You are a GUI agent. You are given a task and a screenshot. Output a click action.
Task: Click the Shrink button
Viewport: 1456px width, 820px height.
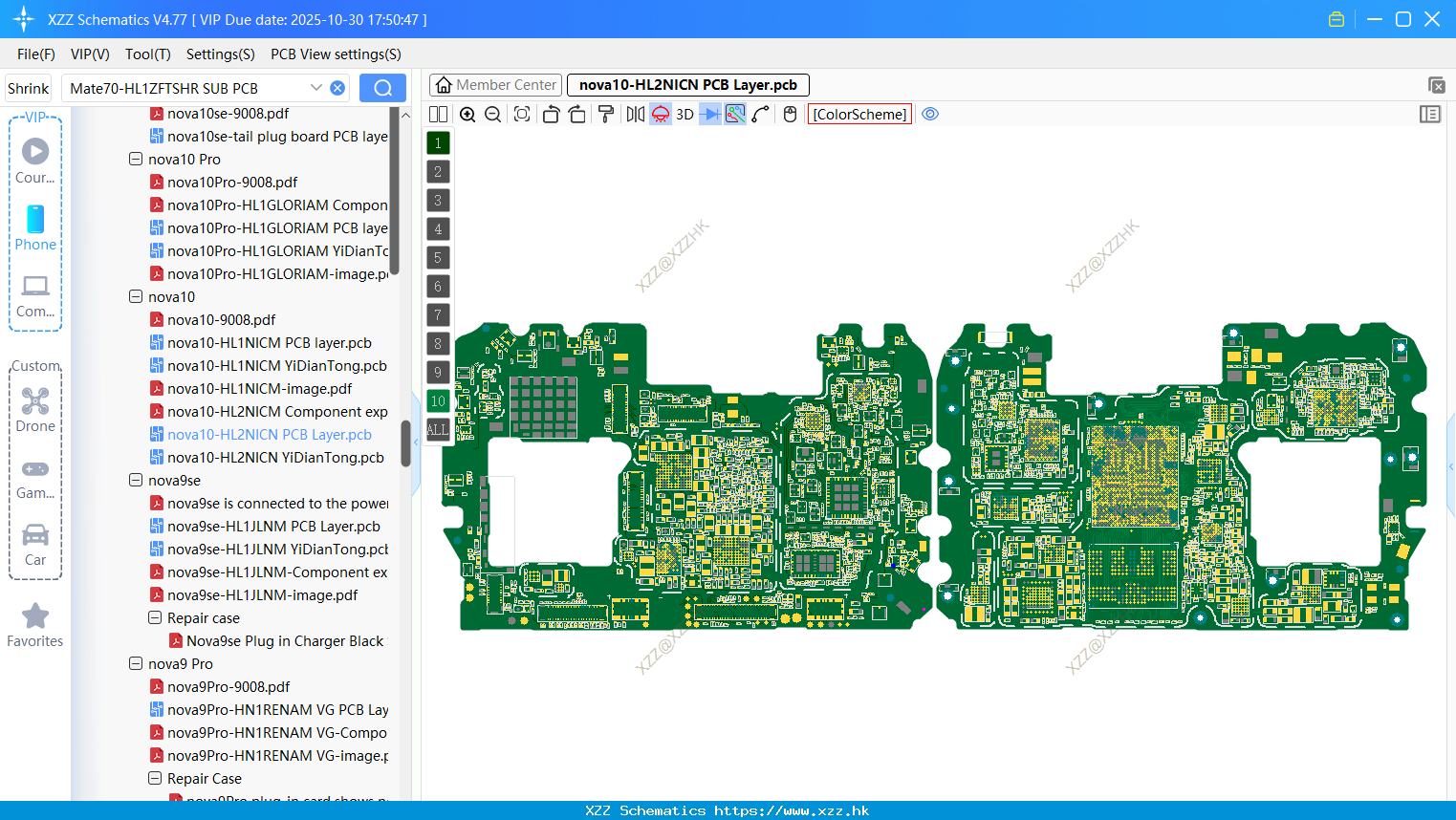[x=29, y=88]
